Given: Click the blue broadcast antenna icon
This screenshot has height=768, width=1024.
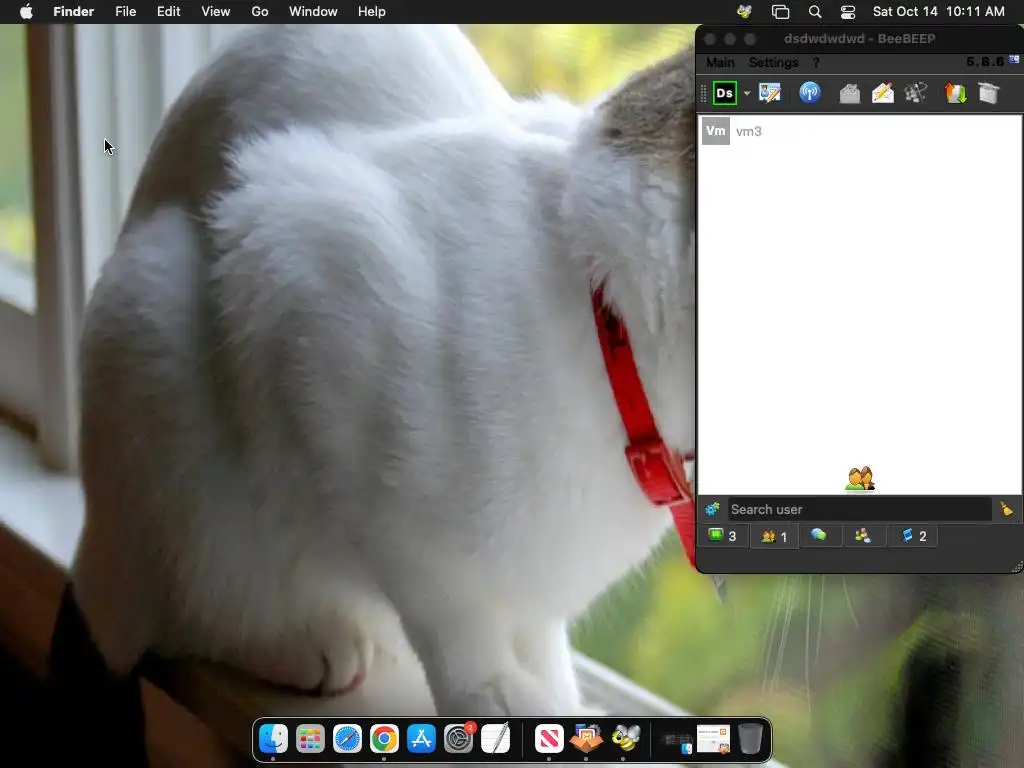Looking at the screenshot, I should click(810, 93).
